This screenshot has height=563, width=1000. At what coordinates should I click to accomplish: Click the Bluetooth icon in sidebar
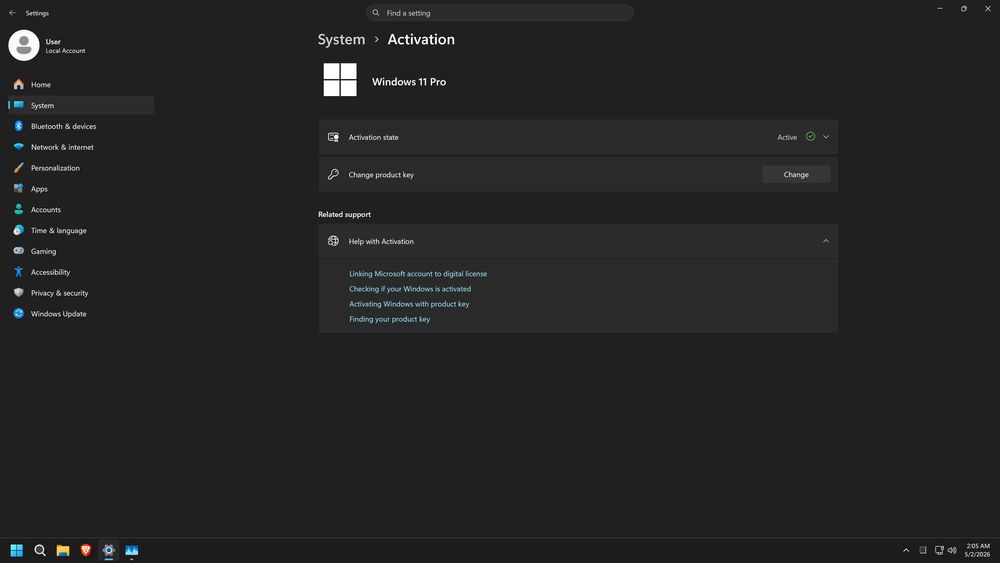(18, 126)
